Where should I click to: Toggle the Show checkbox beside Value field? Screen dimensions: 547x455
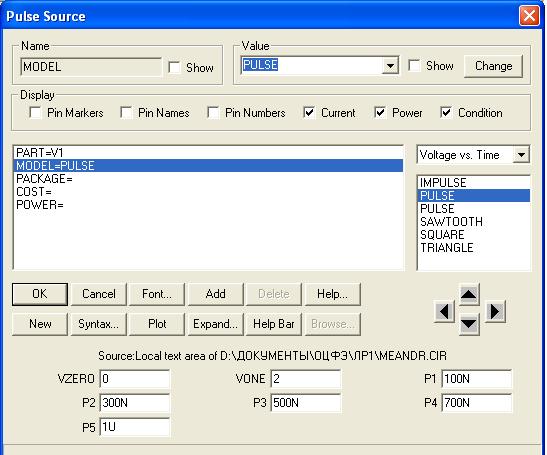click(414, 66)
